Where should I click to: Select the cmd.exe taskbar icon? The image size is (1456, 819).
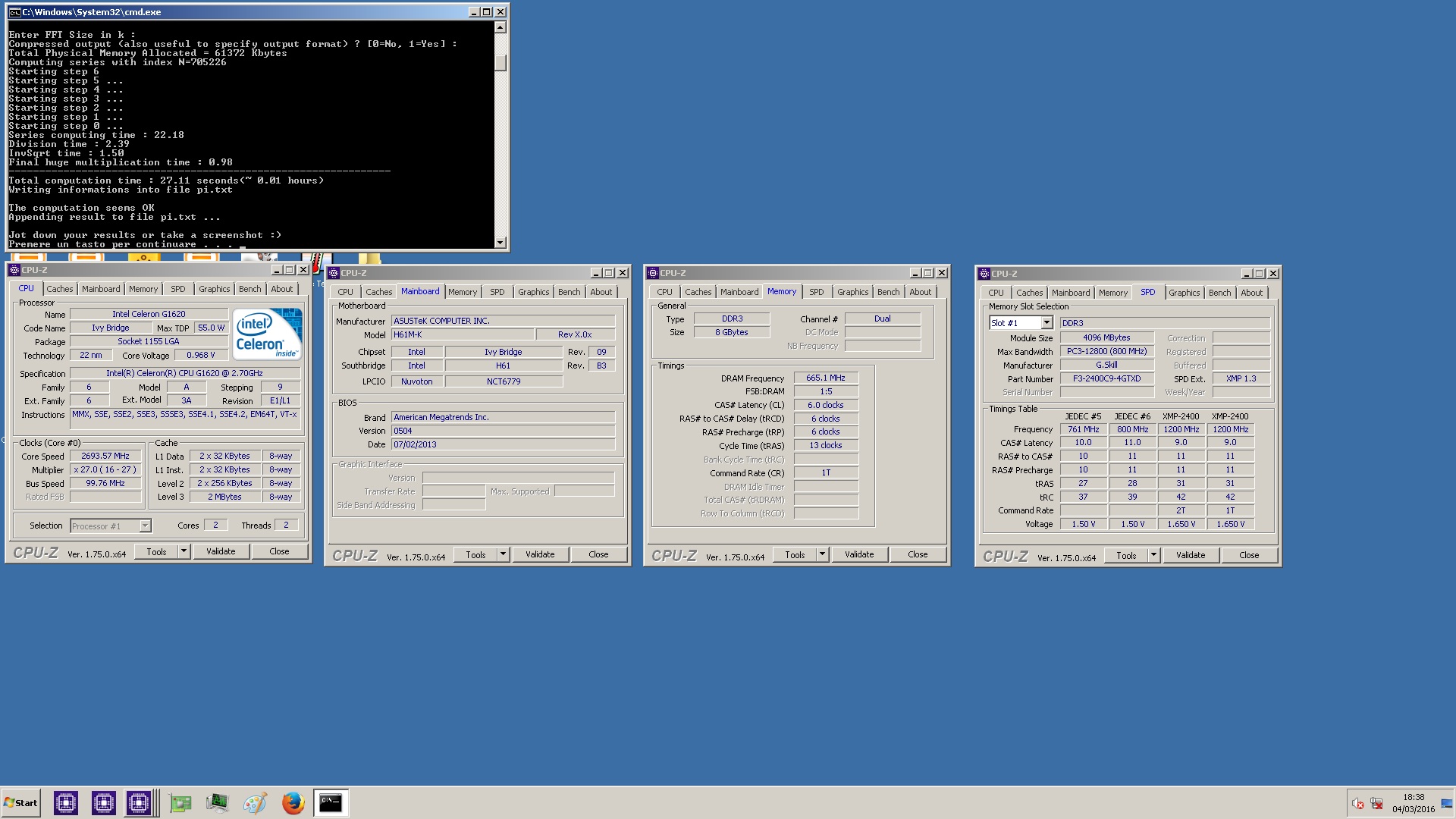[331, 802]
